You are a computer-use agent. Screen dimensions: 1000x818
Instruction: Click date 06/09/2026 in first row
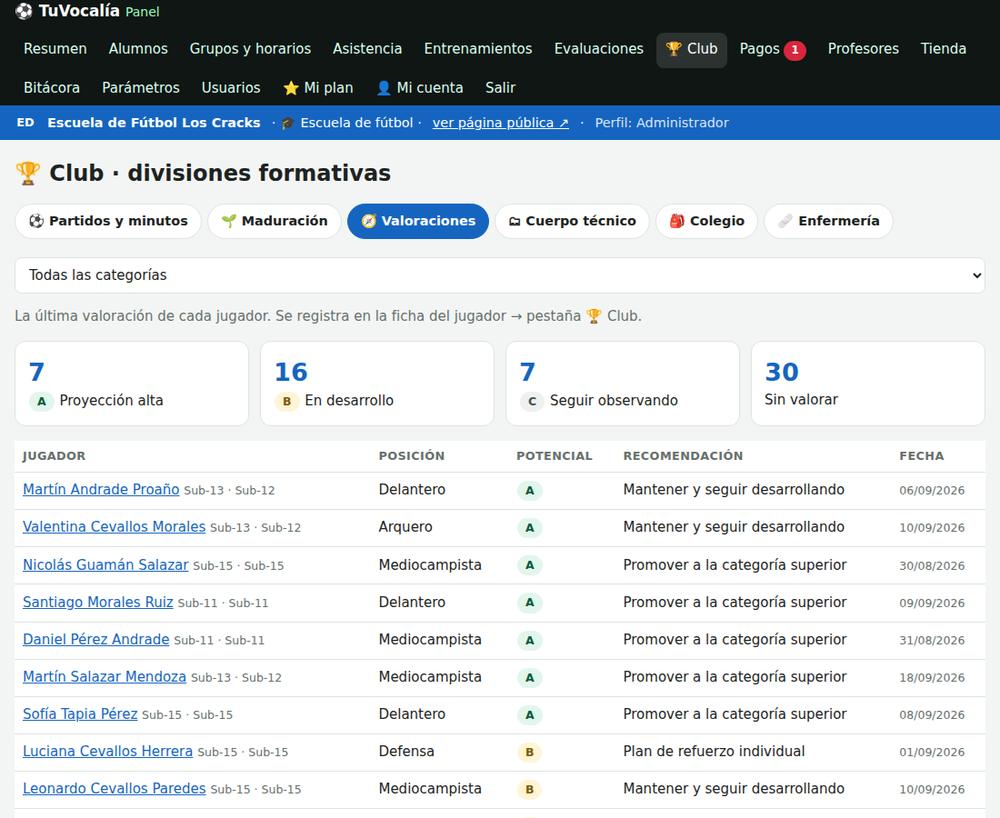click(932, 491)
